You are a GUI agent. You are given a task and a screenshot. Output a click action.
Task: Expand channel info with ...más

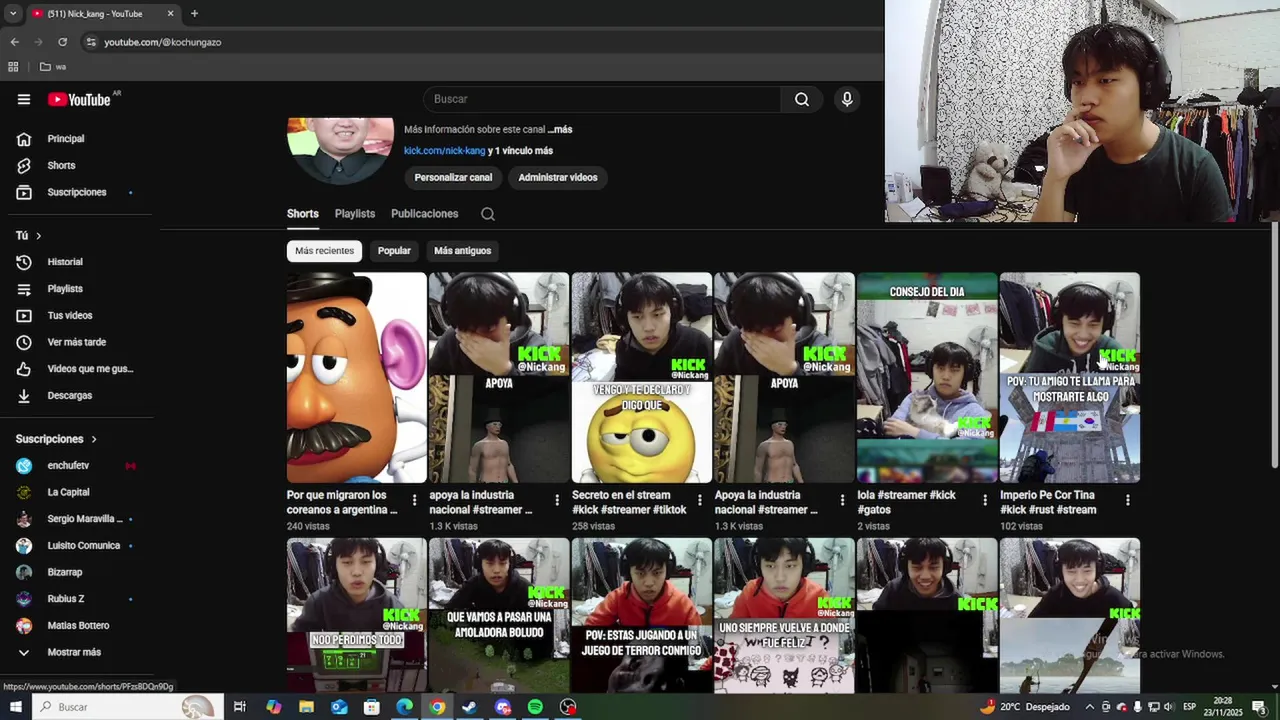coord(560,130)
